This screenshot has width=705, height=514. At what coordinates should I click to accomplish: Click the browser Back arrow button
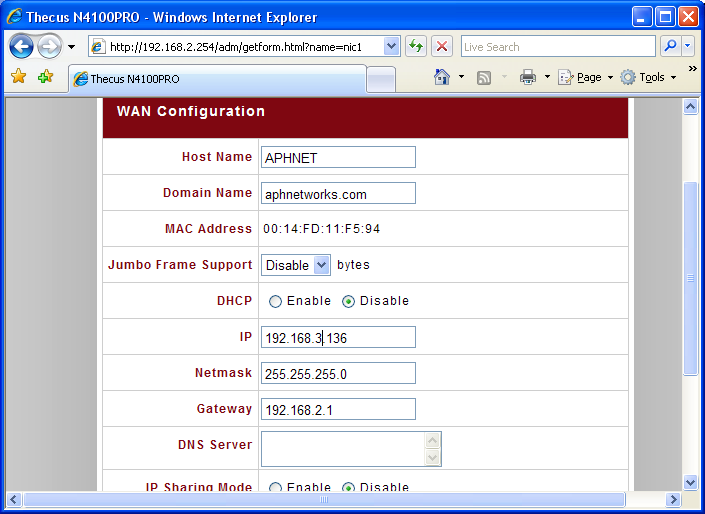(x=22, y=46)
